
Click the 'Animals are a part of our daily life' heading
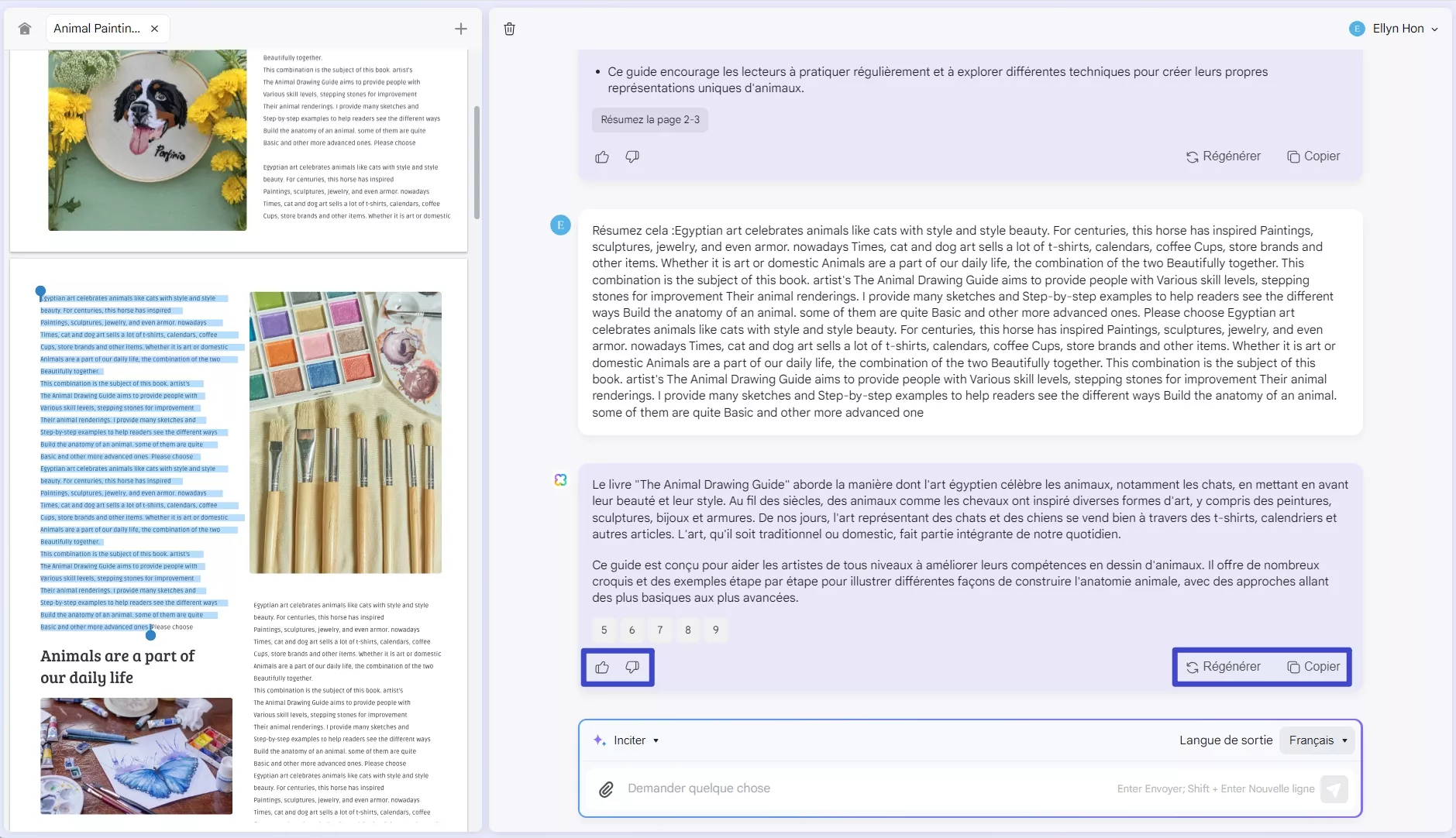[x=118, y=667]
